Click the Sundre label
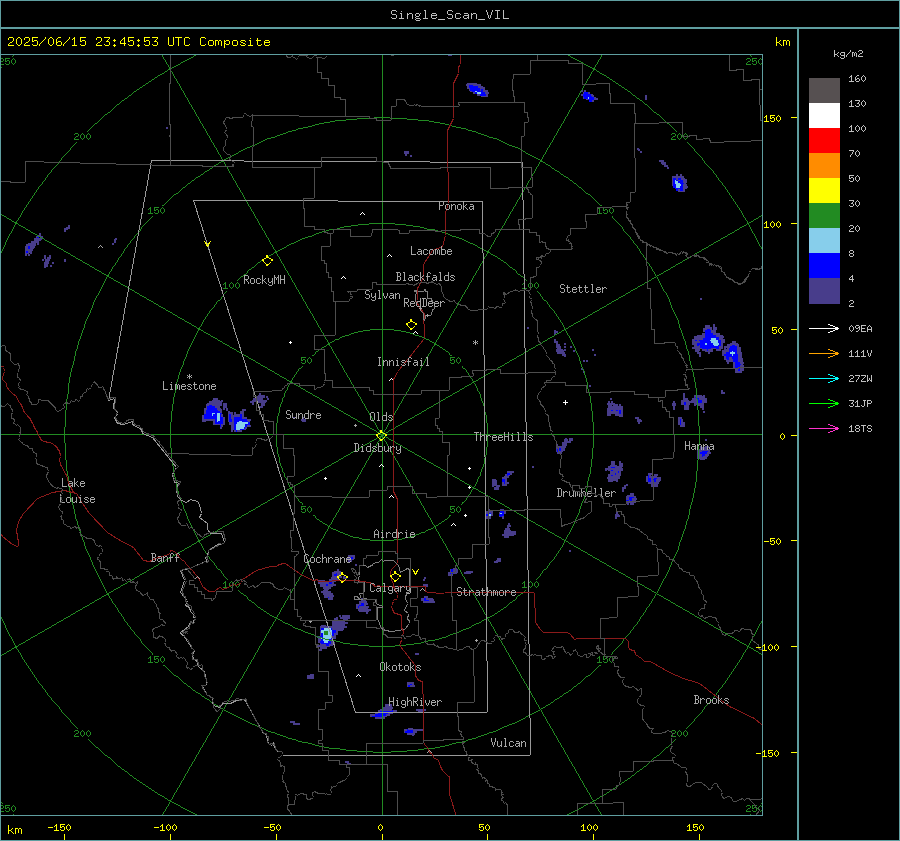 pyautogui.click(x=303, y=415)
